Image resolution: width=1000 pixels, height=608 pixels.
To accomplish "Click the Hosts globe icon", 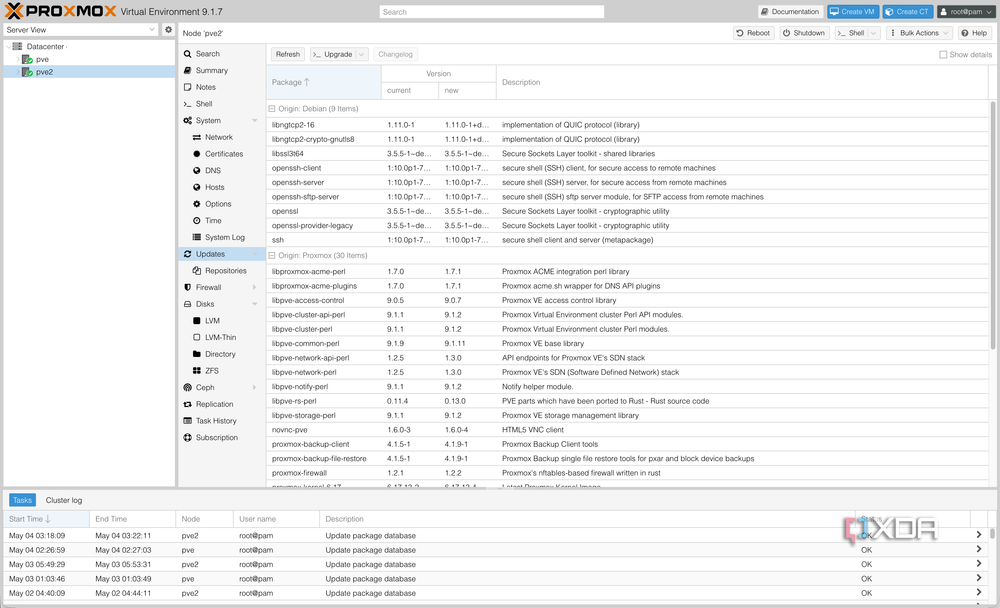I will tap(196, 187).
